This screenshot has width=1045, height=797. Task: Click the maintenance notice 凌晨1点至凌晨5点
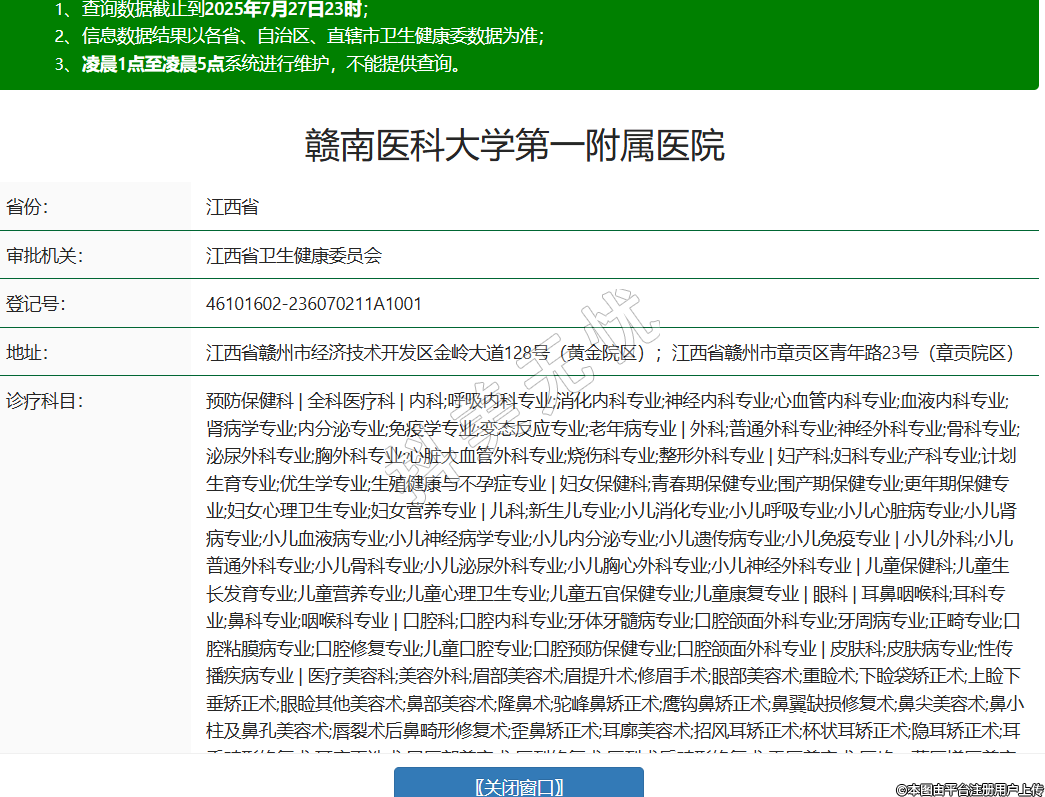point(152,65)
